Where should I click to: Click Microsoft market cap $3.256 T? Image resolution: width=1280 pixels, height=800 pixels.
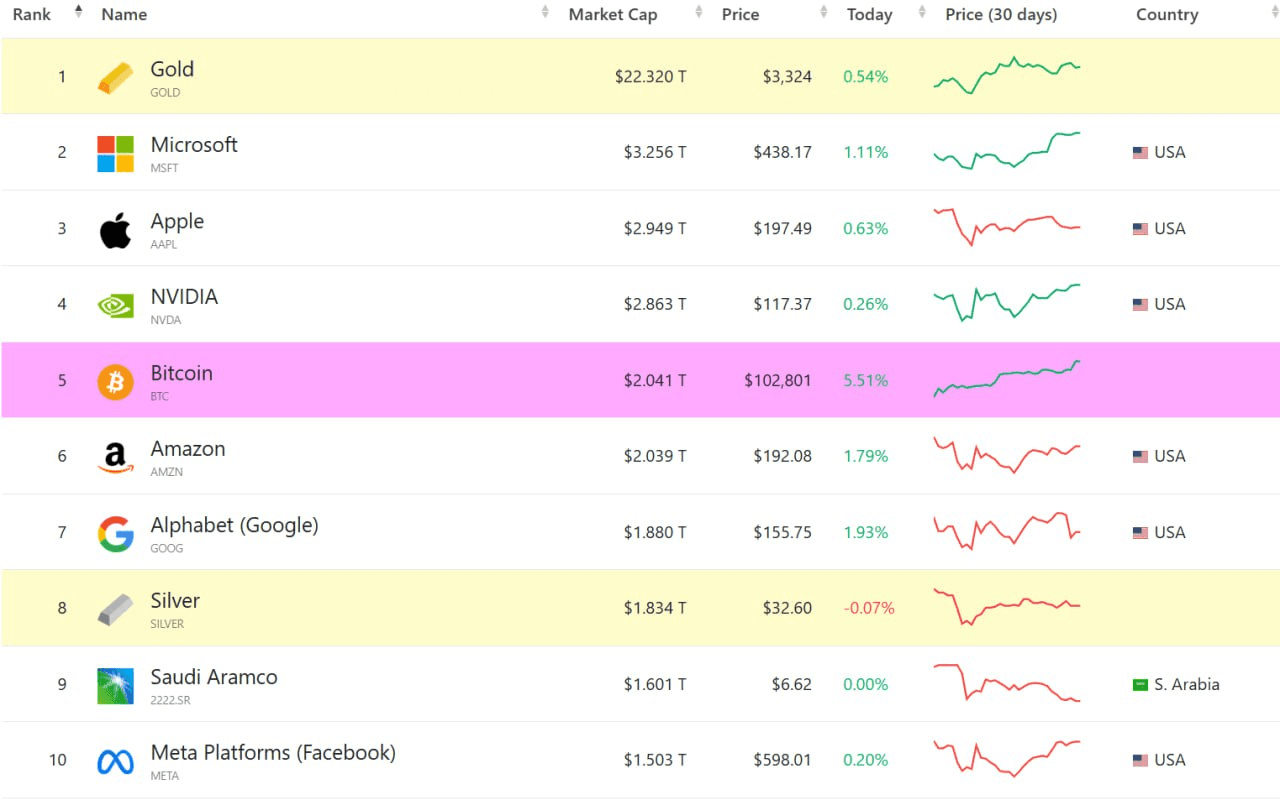click(x=655, y=153)
